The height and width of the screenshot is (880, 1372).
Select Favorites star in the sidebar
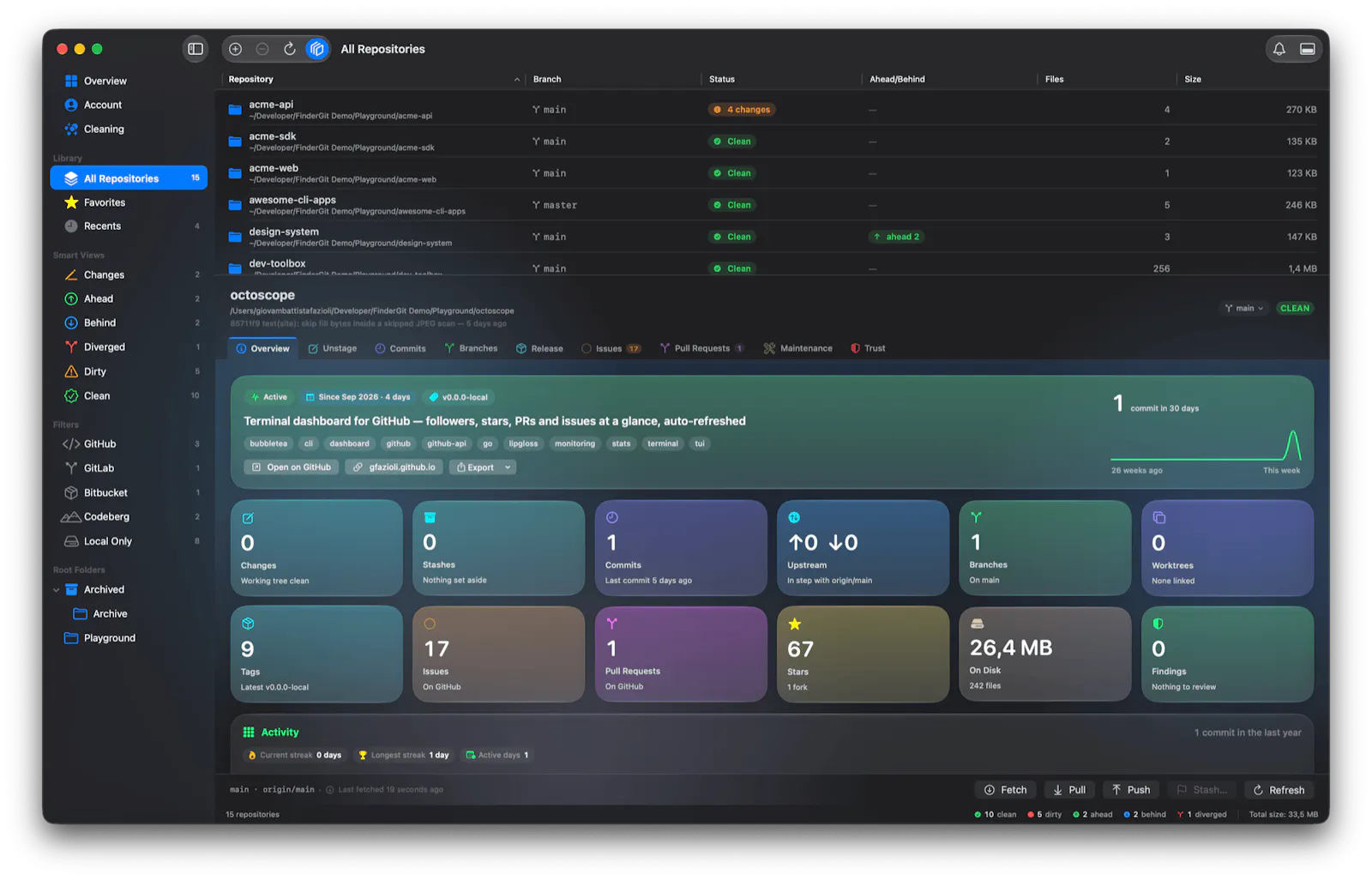(129, 202)
